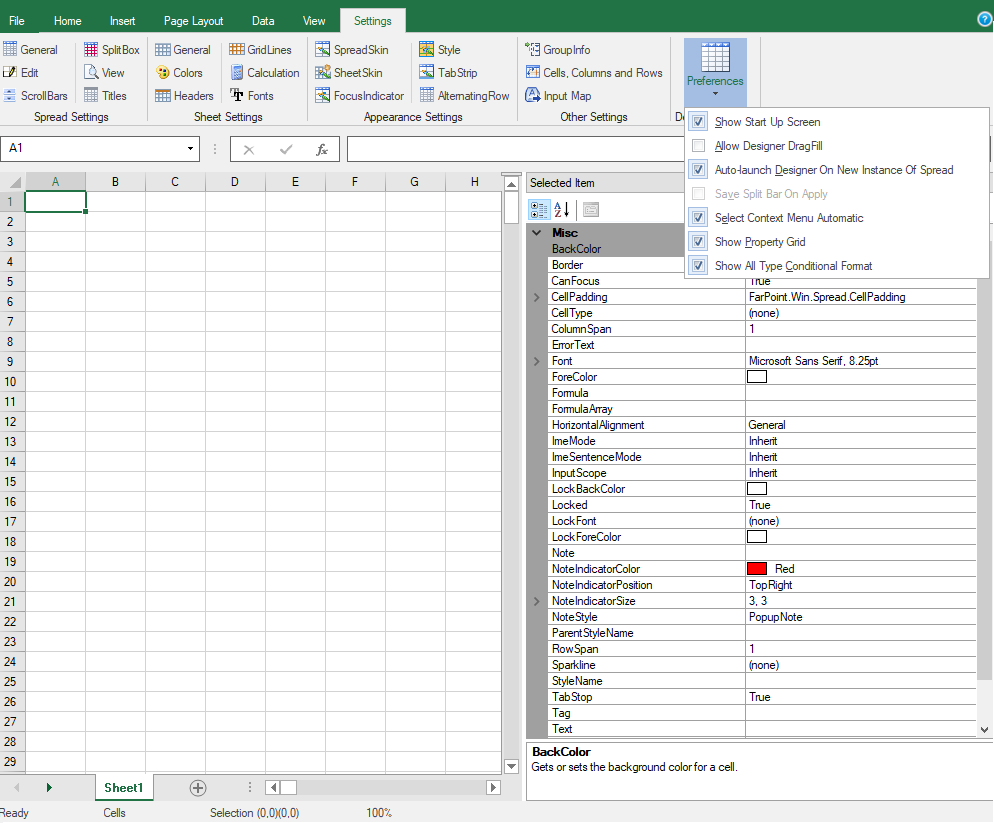Open the View spread settings
This screenshot has height=823, width=994.
[105, 72]
